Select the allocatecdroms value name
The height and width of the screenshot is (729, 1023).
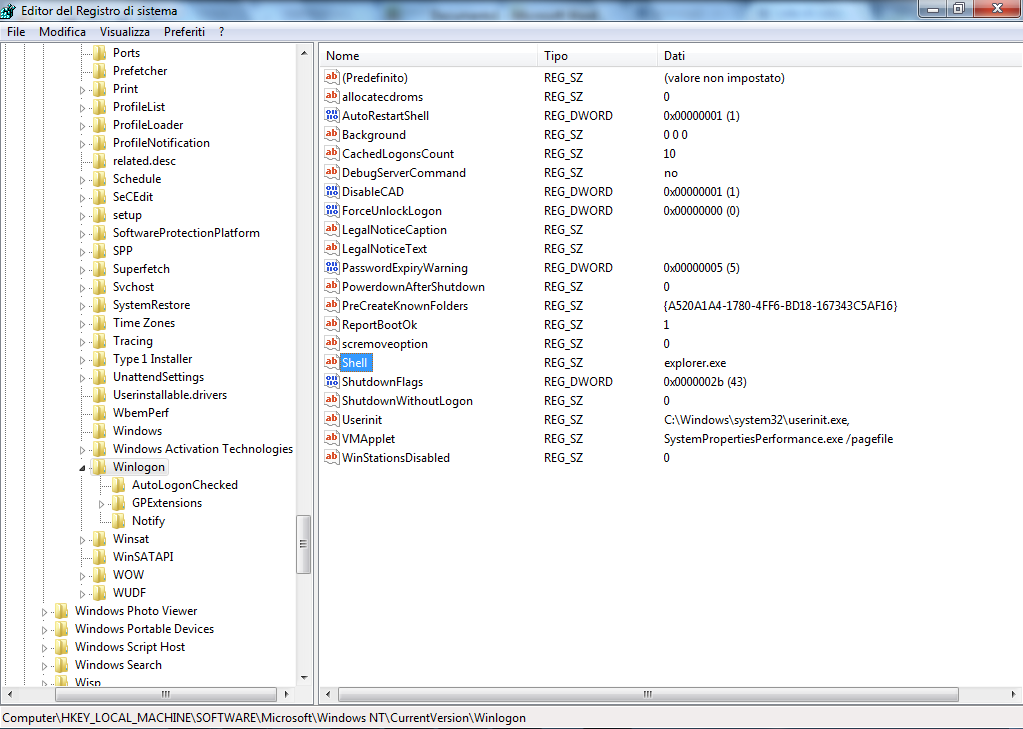(382, 97)
